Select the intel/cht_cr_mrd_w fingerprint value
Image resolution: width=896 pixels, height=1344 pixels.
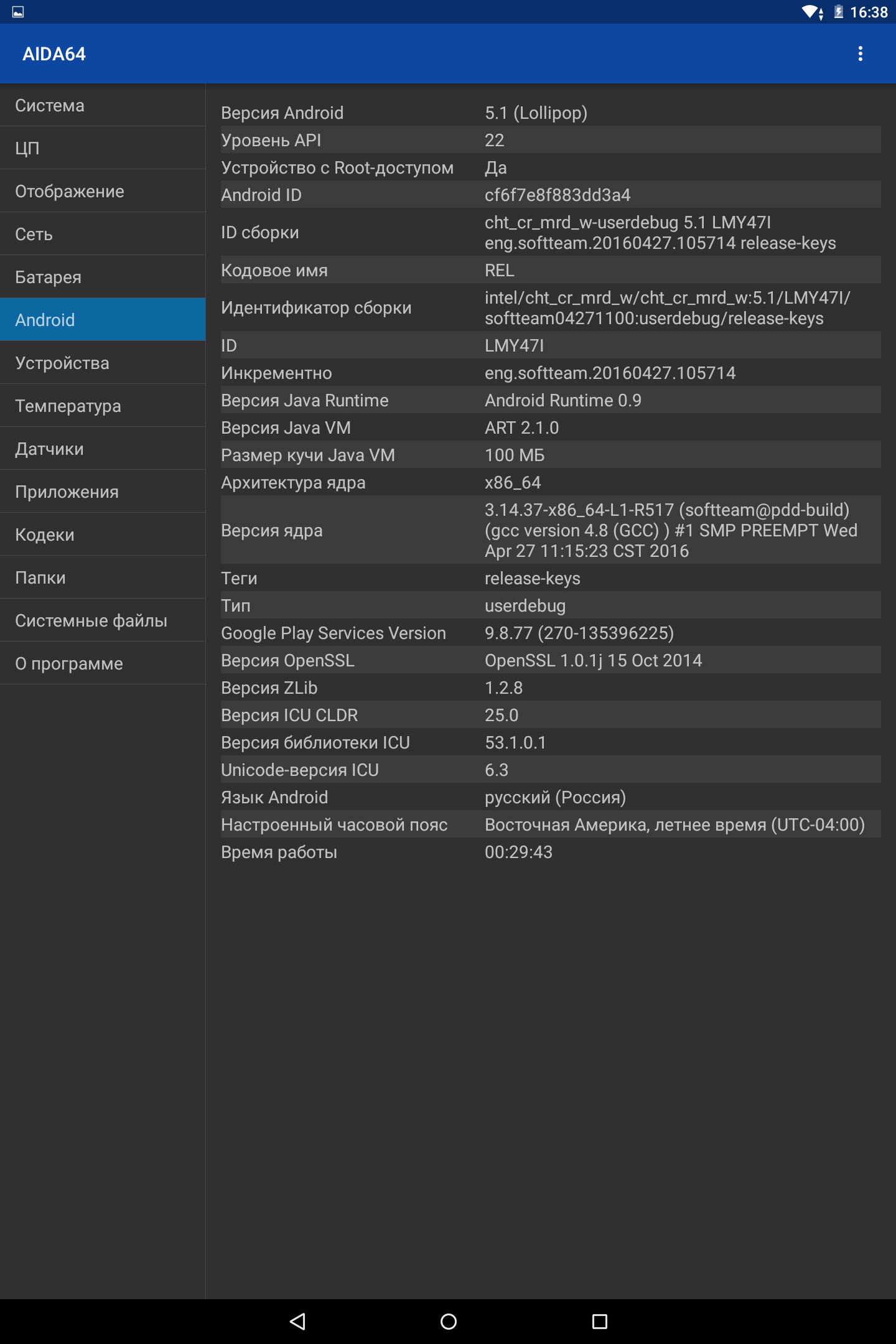[668, 307]
